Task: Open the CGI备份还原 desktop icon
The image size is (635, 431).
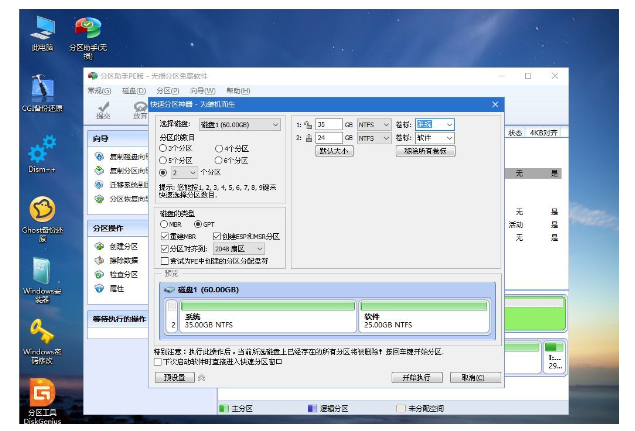Action: point(42,92)
